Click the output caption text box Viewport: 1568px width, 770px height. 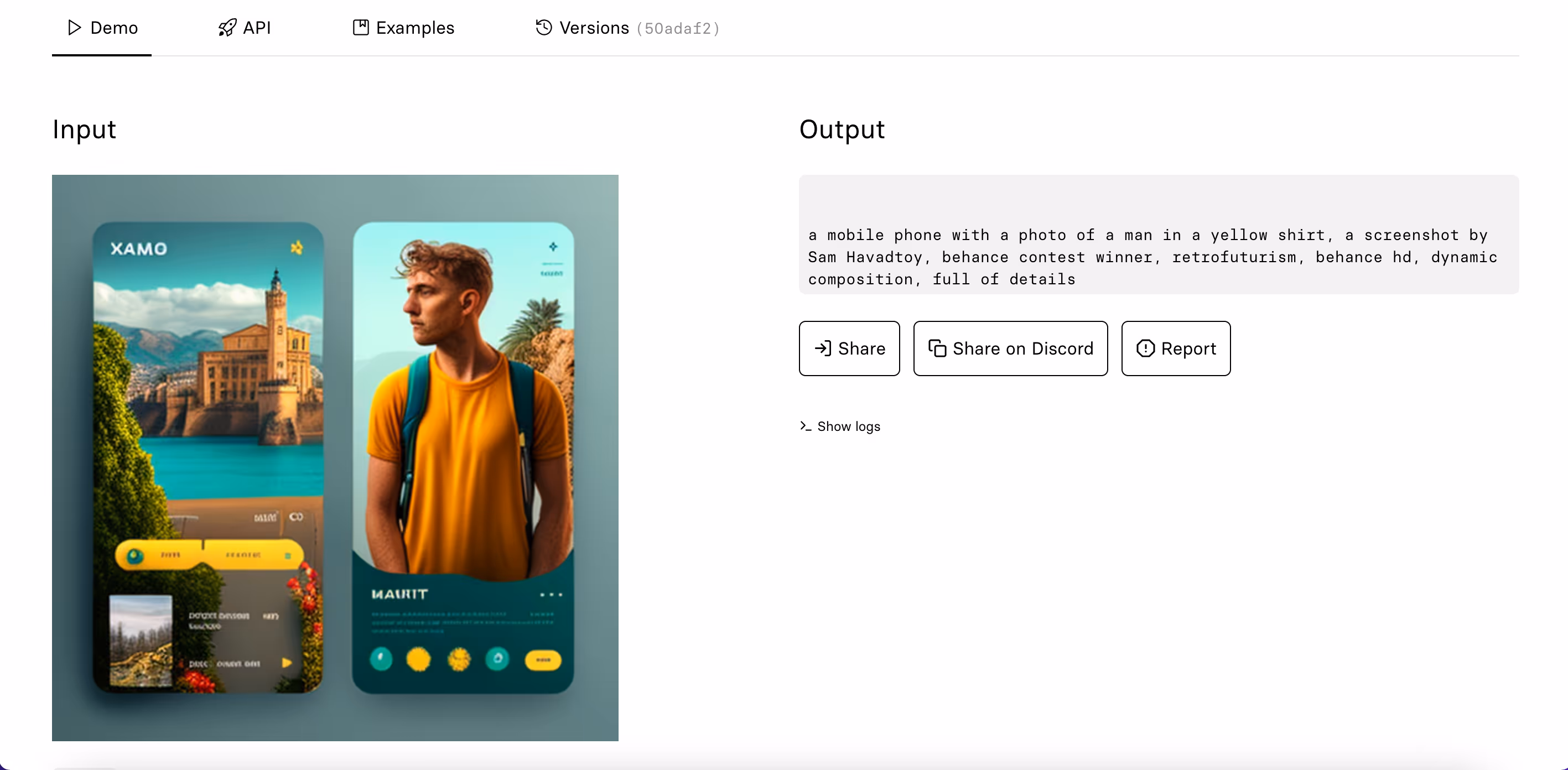pyautogui.click(x=1159, y=235)
